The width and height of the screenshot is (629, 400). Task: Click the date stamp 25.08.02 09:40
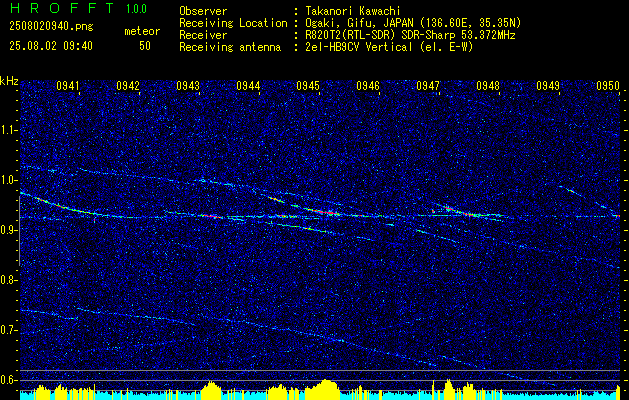pyautogui.click(x=51, y=46)
